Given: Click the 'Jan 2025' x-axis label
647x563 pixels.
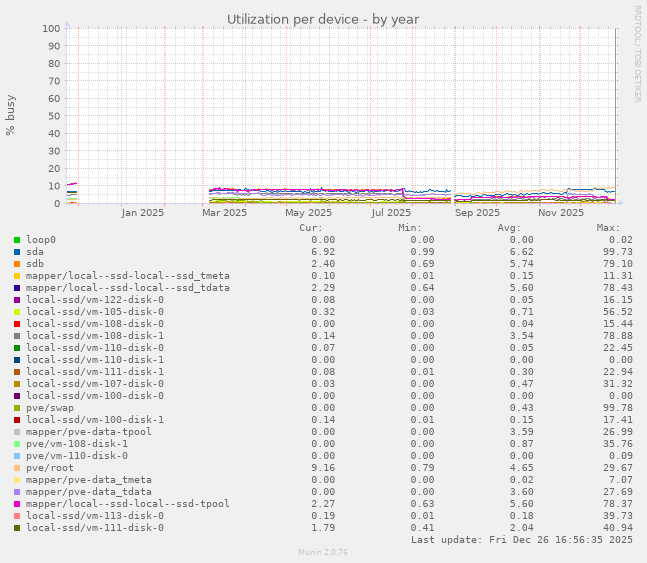Looking at the screenshot, I should pos(142,213).
